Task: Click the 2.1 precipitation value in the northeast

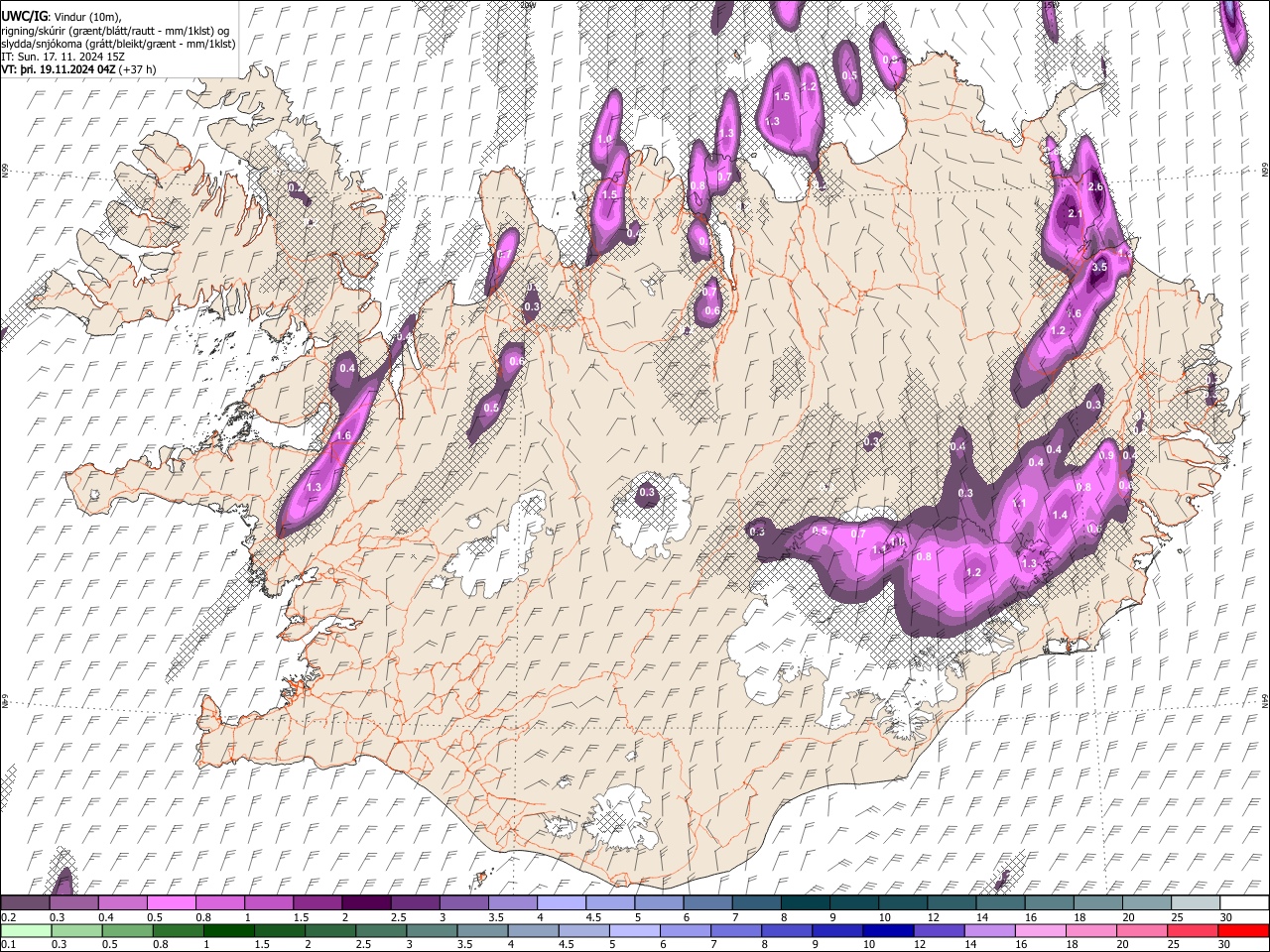Action: point(1075,213)
